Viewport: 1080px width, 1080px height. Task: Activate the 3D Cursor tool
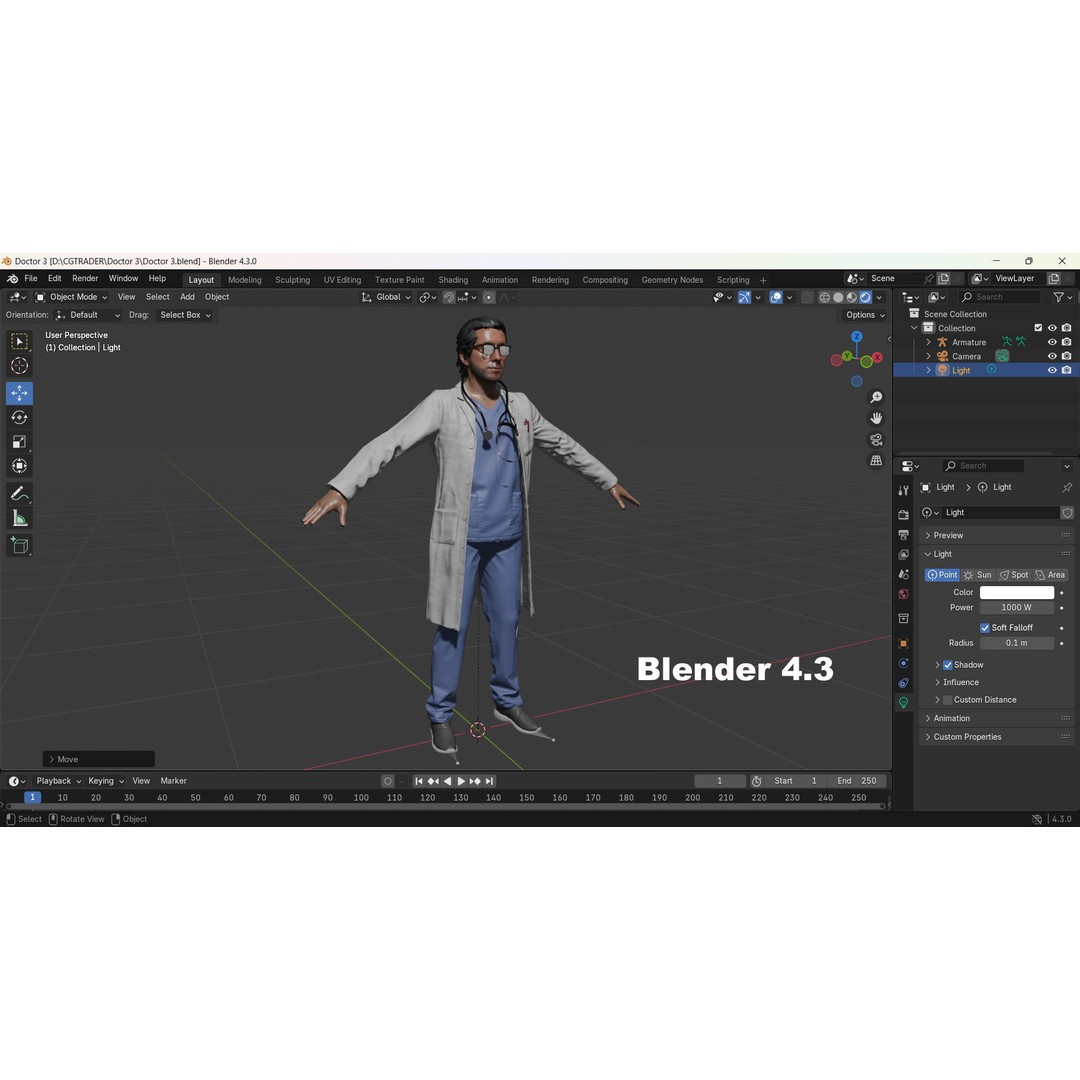point(19,366)
